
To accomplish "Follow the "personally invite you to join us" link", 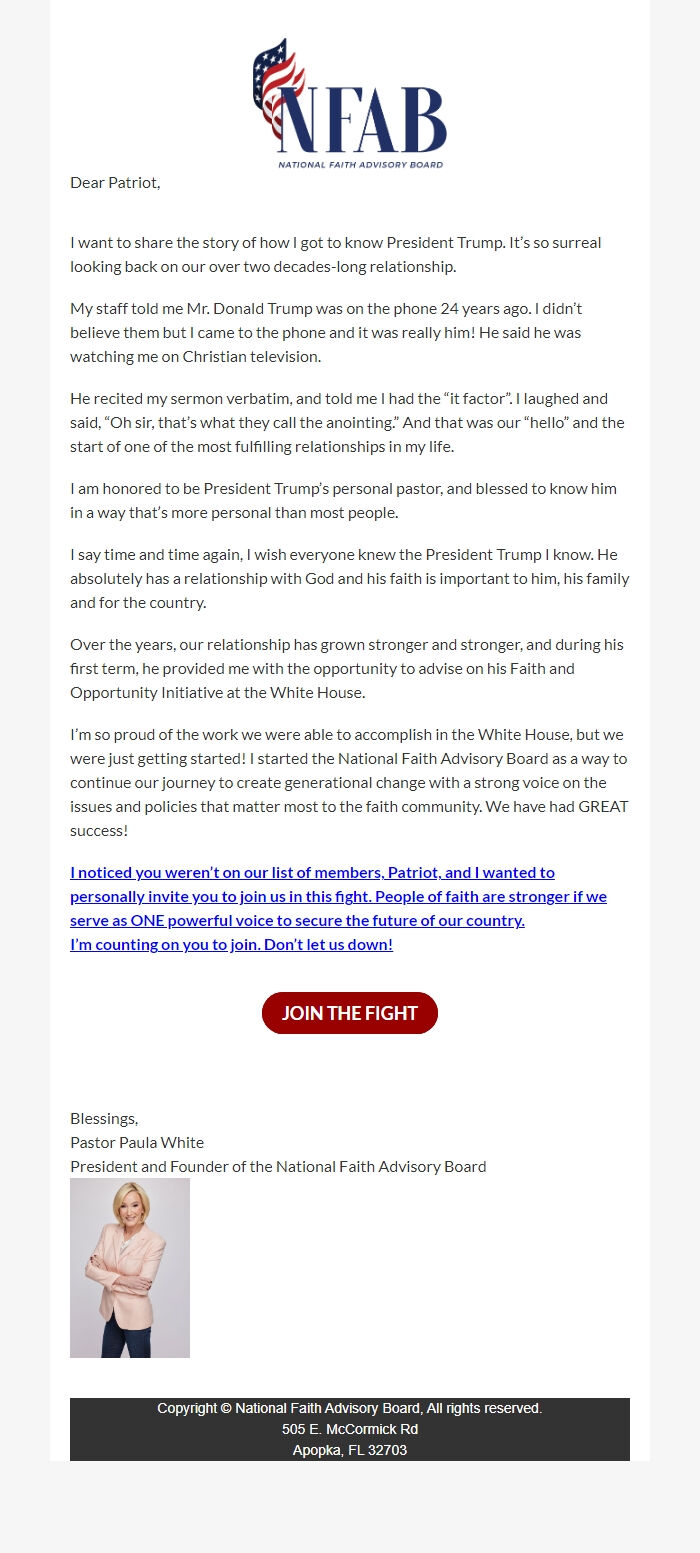I will tap(170, 896).
